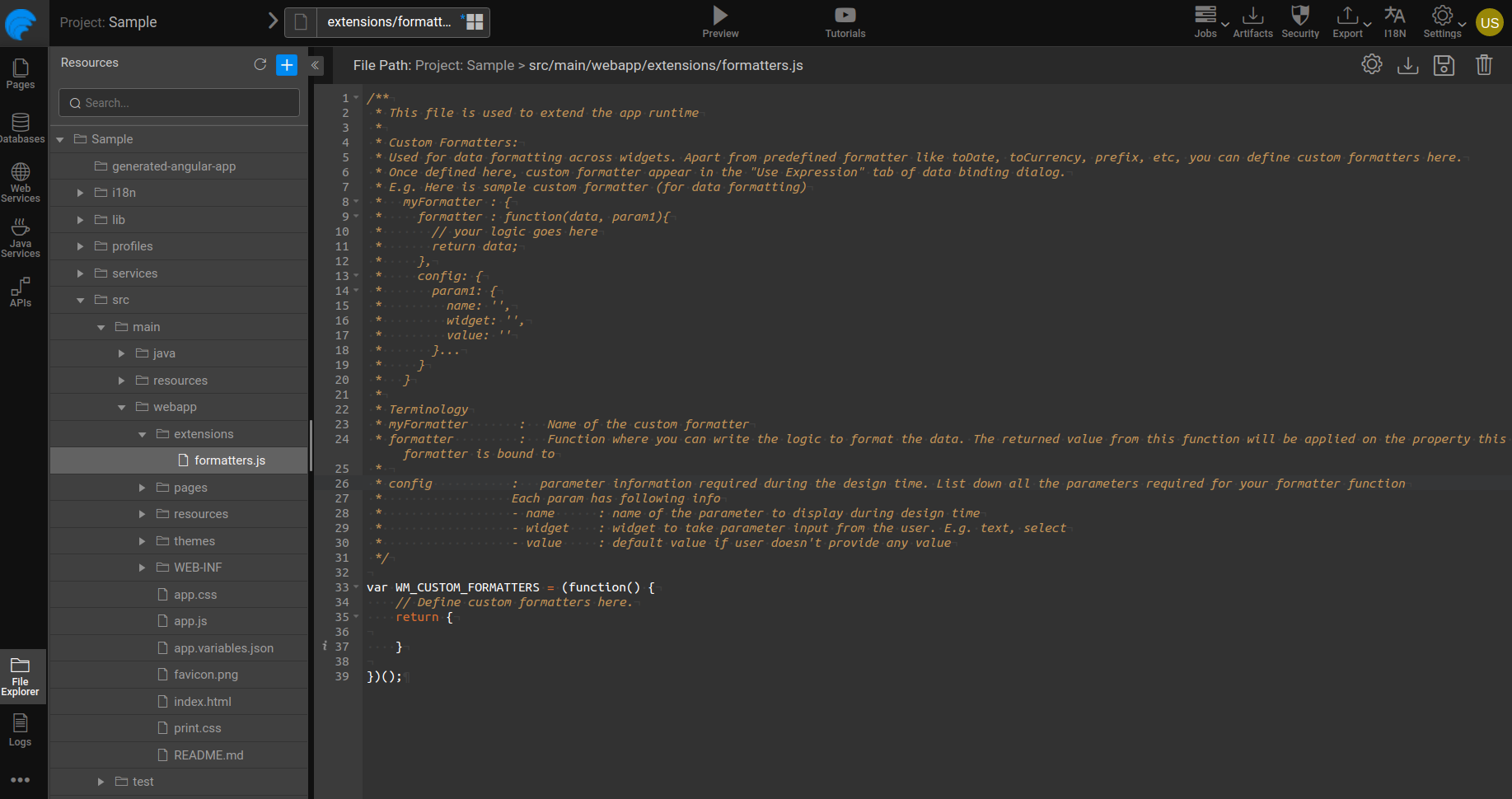Select the extensions/formatters file tab

click(x=387, y=22)
